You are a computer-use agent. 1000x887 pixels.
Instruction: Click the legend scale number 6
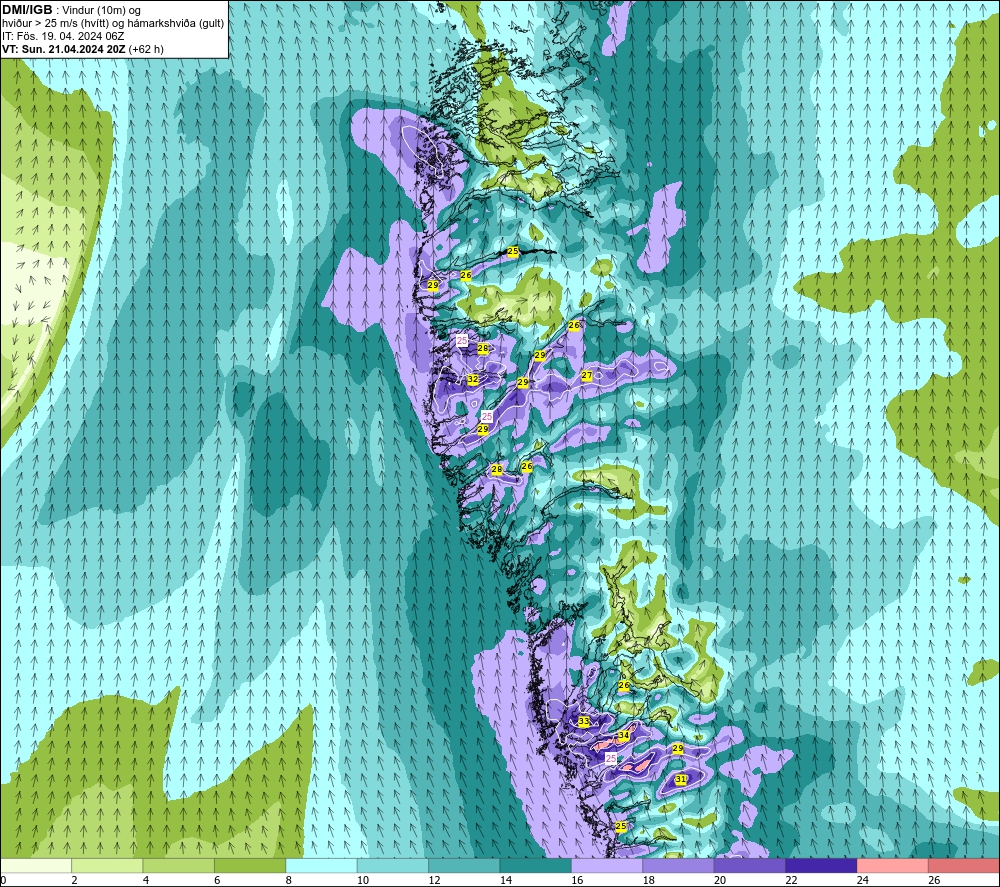[217, 880]
